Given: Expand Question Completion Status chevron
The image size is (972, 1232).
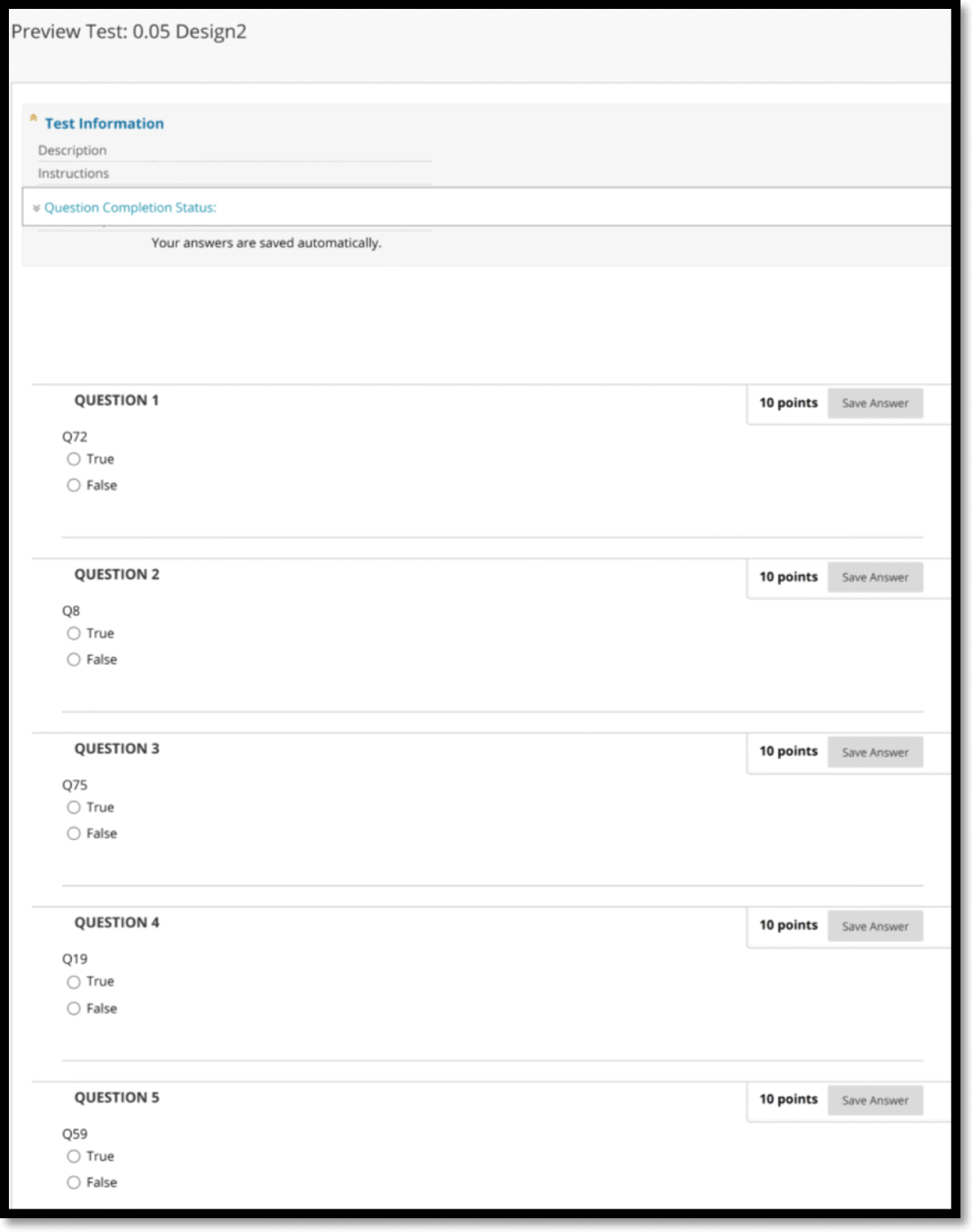Looking at the screenshot, I should (36, 208).
